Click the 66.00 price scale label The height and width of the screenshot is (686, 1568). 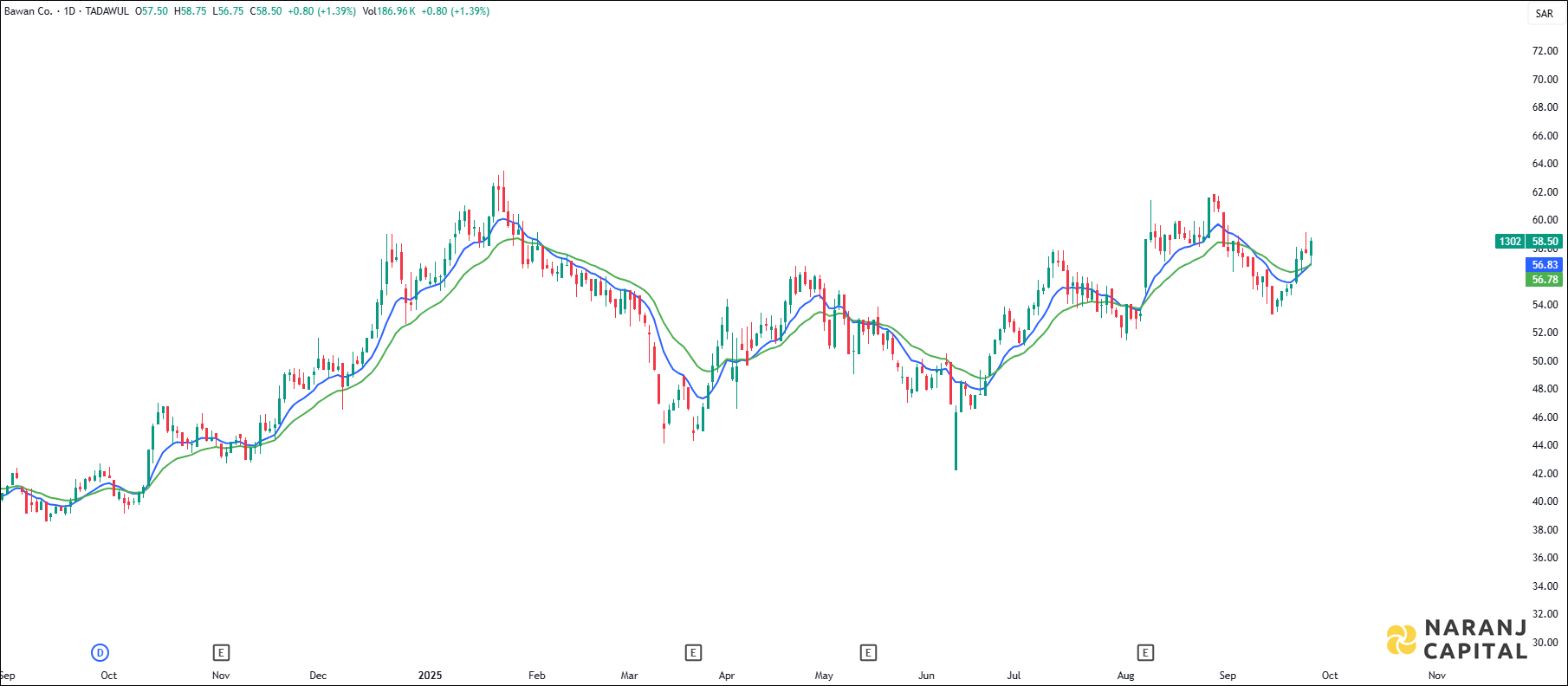click(1545, 135)
